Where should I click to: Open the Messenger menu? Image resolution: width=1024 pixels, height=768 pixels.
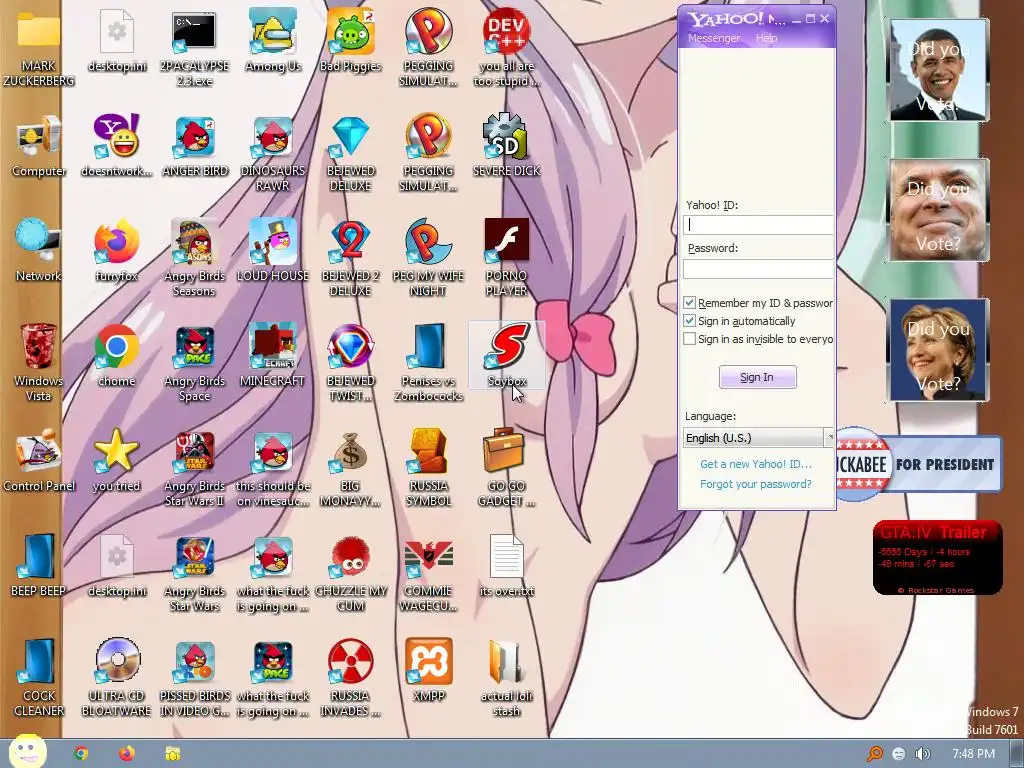[713, 38]
